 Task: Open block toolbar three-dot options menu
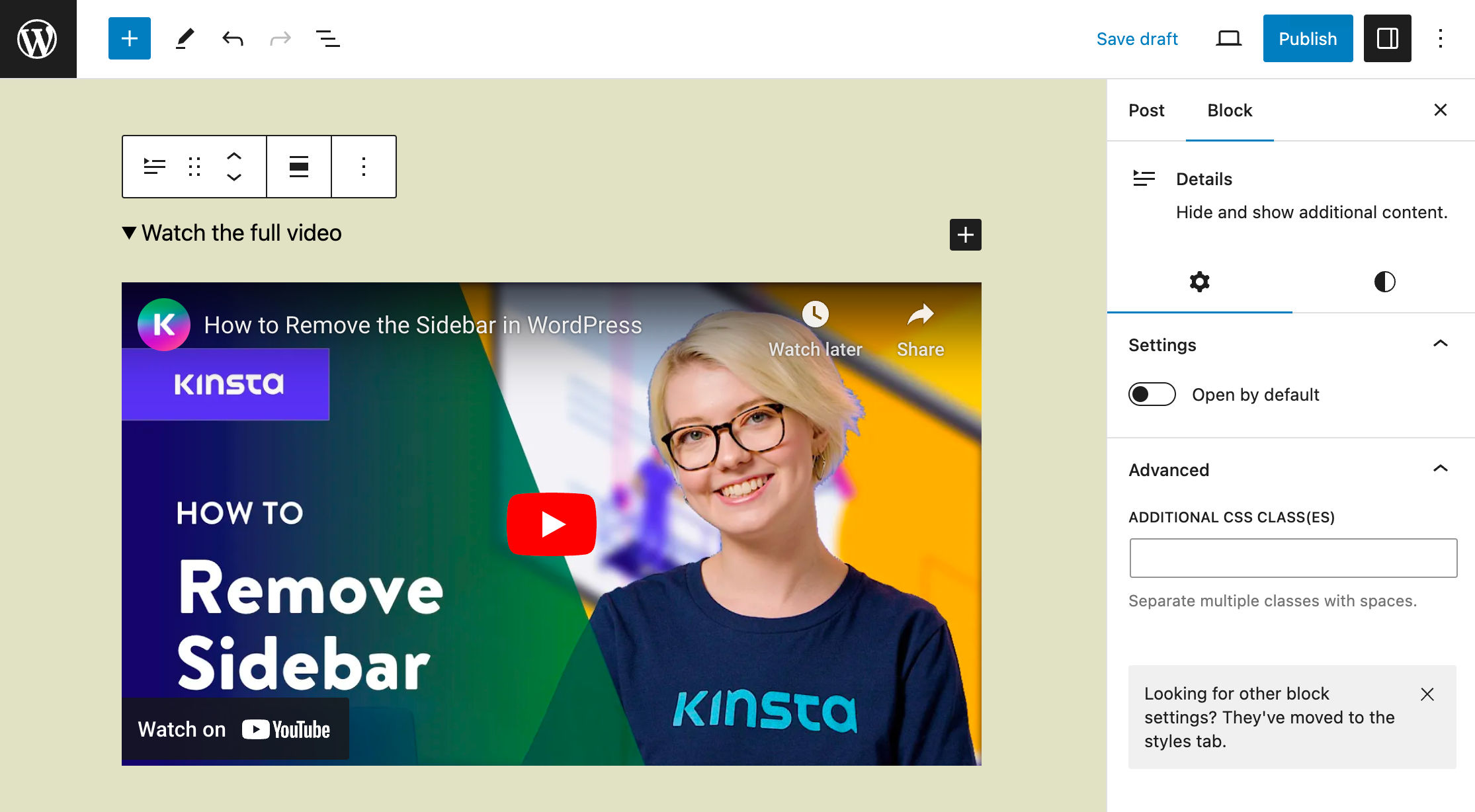364,167
